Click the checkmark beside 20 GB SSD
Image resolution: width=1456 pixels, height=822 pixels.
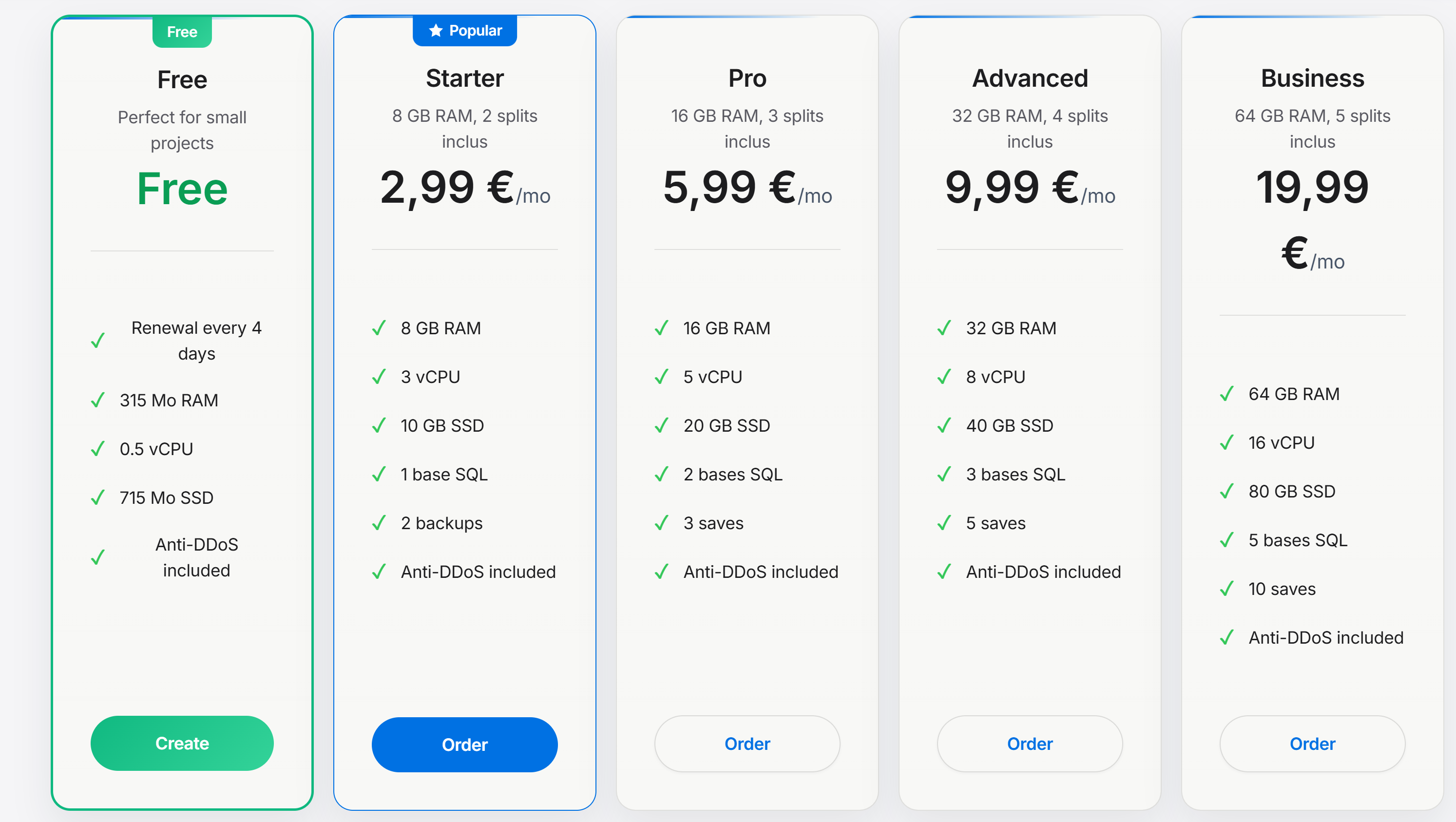point(661,425)
